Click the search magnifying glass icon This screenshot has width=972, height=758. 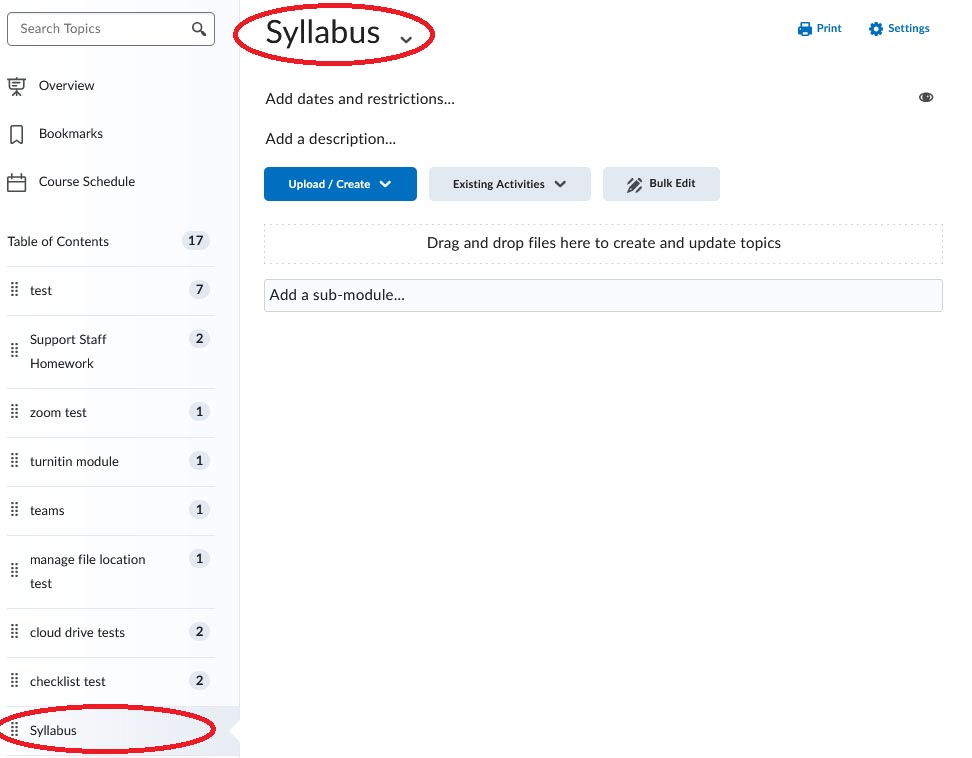pos(198,28)
